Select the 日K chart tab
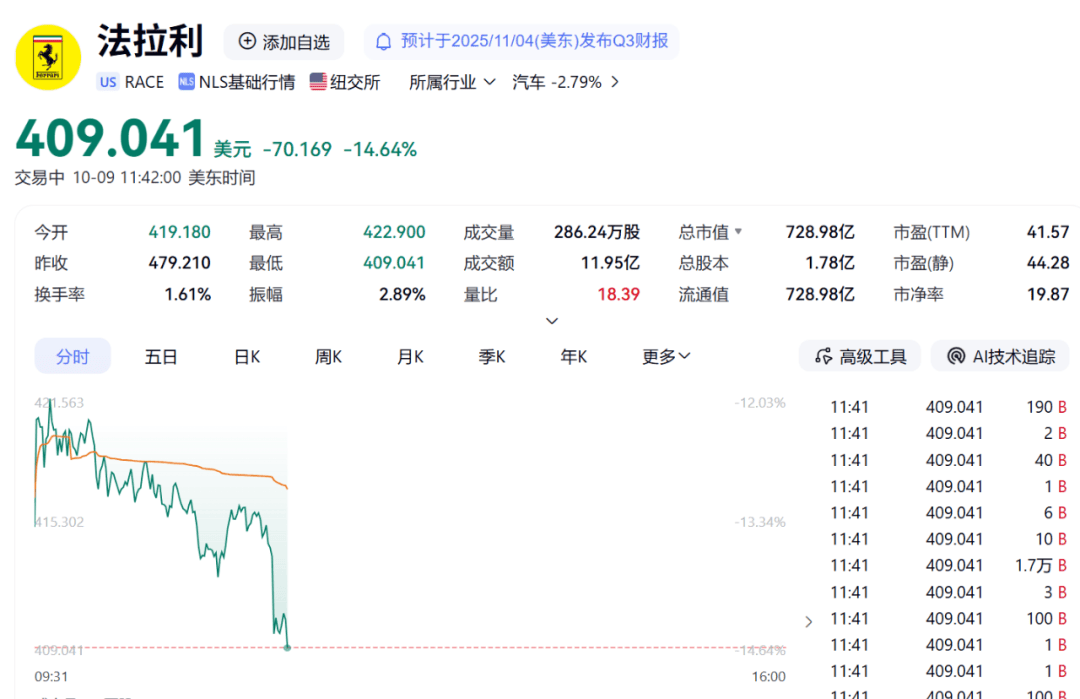Image resolution: width=1080 pixels, height=699 pixels. coord(247,356)
